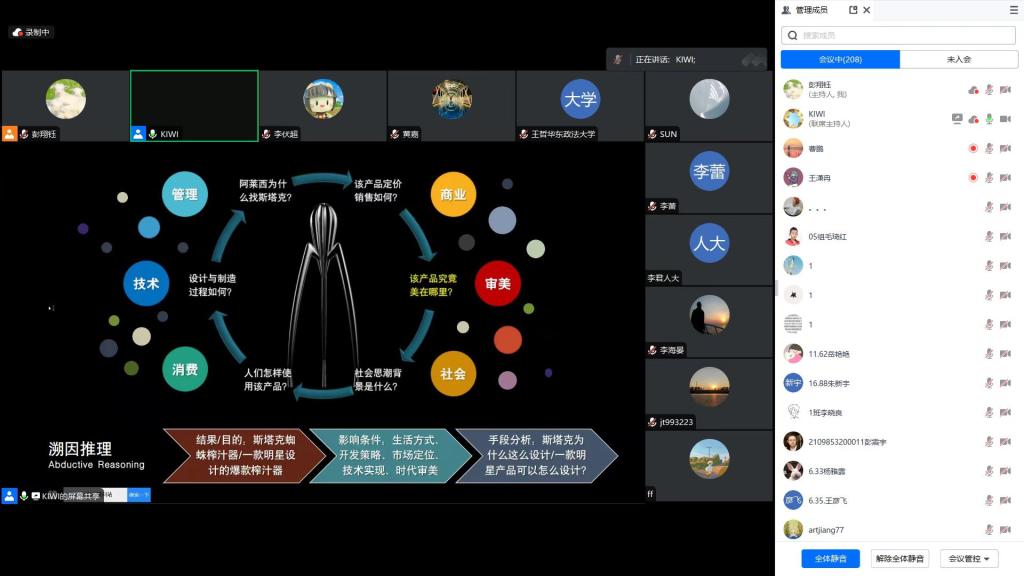Click artjiang77's avatar in the member list
This screenshot has height=576, width=1024.
793,530
